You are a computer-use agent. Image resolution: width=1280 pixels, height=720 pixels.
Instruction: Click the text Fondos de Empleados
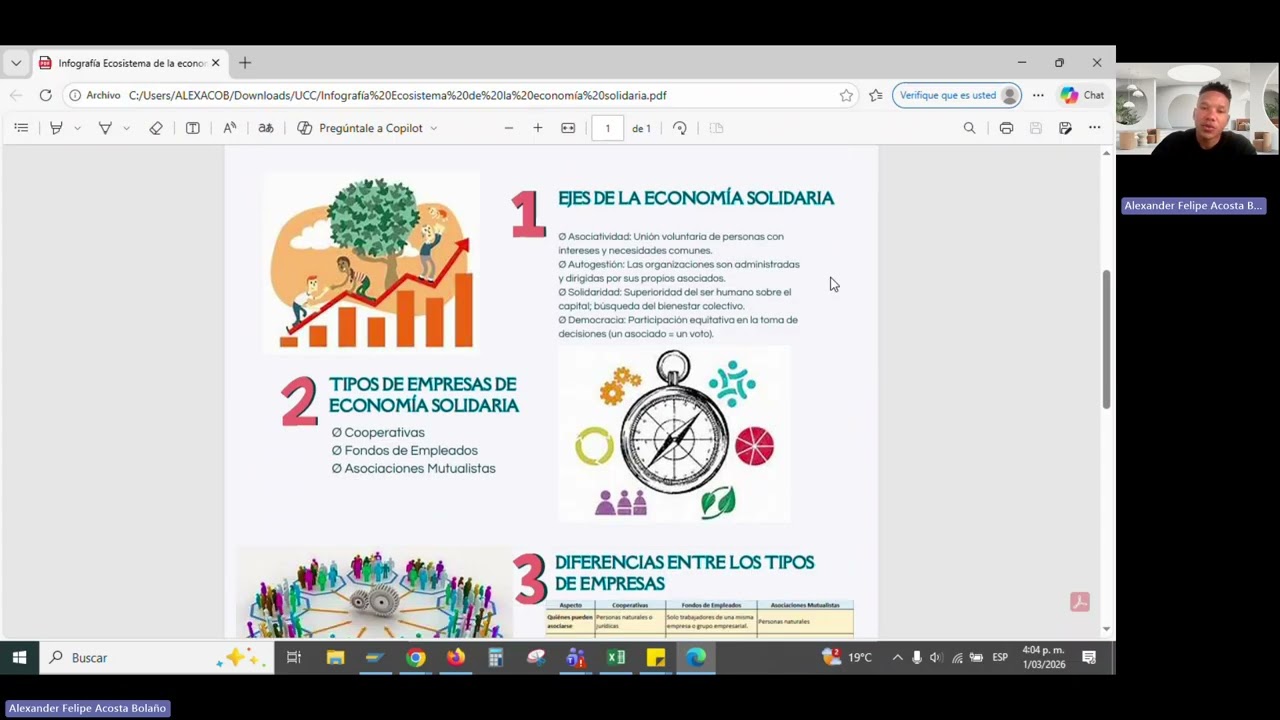(411, 450)
